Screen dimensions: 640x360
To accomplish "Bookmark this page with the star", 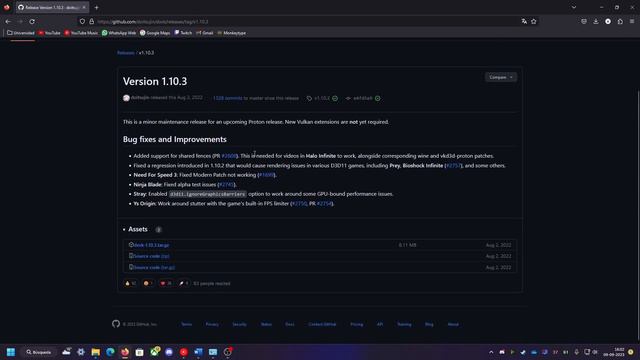I will coord(534,21).
